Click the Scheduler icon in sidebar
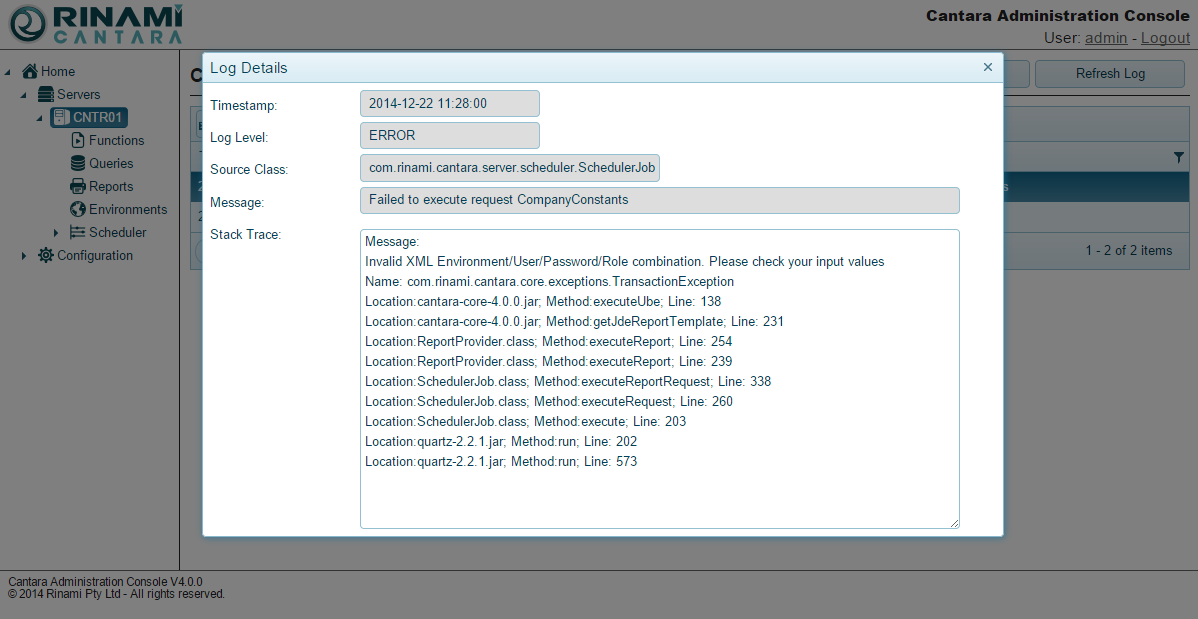This screenshot has width=1198, height=619. [x=78, y=233]
